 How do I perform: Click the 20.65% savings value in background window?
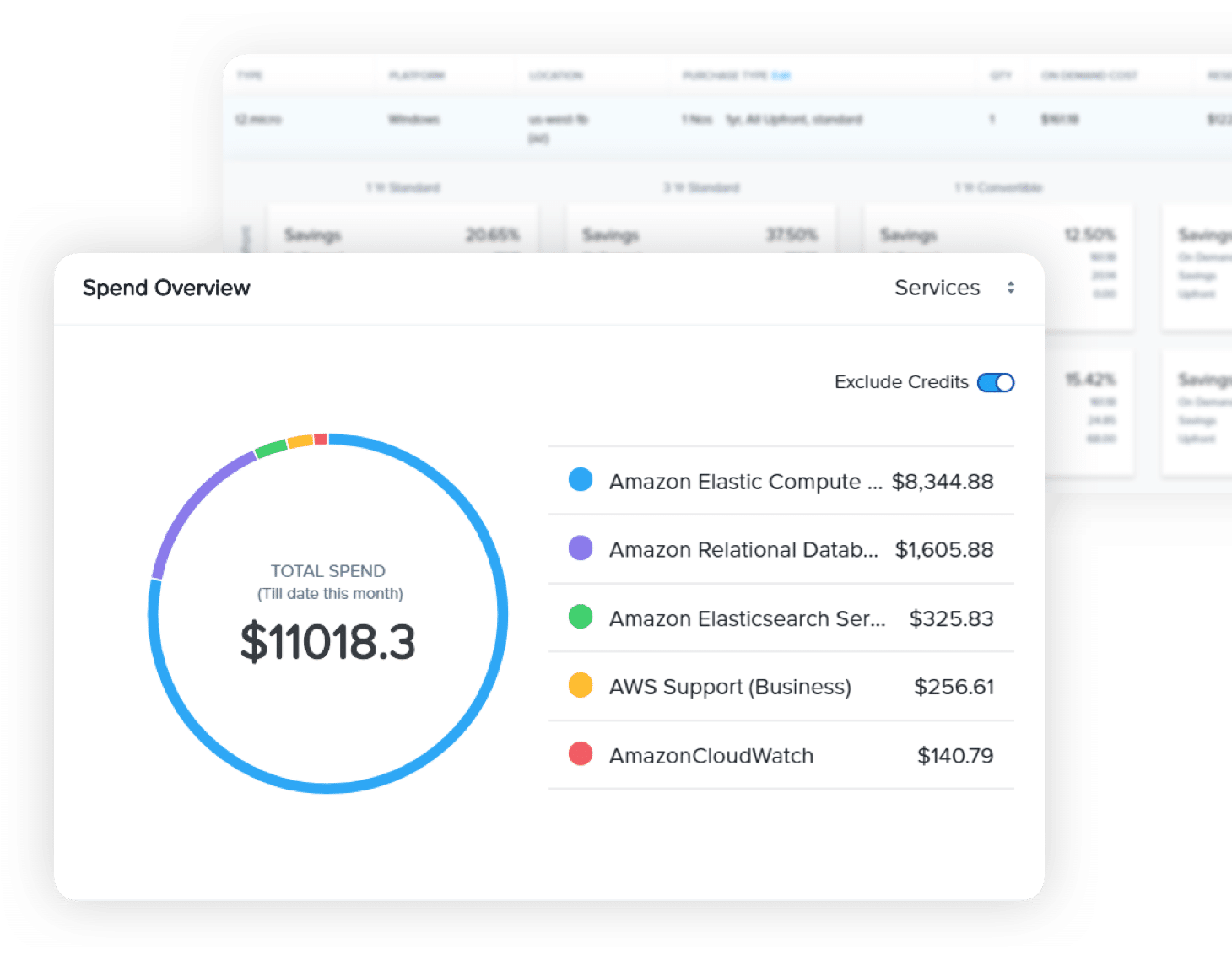[x=493, y=235]
